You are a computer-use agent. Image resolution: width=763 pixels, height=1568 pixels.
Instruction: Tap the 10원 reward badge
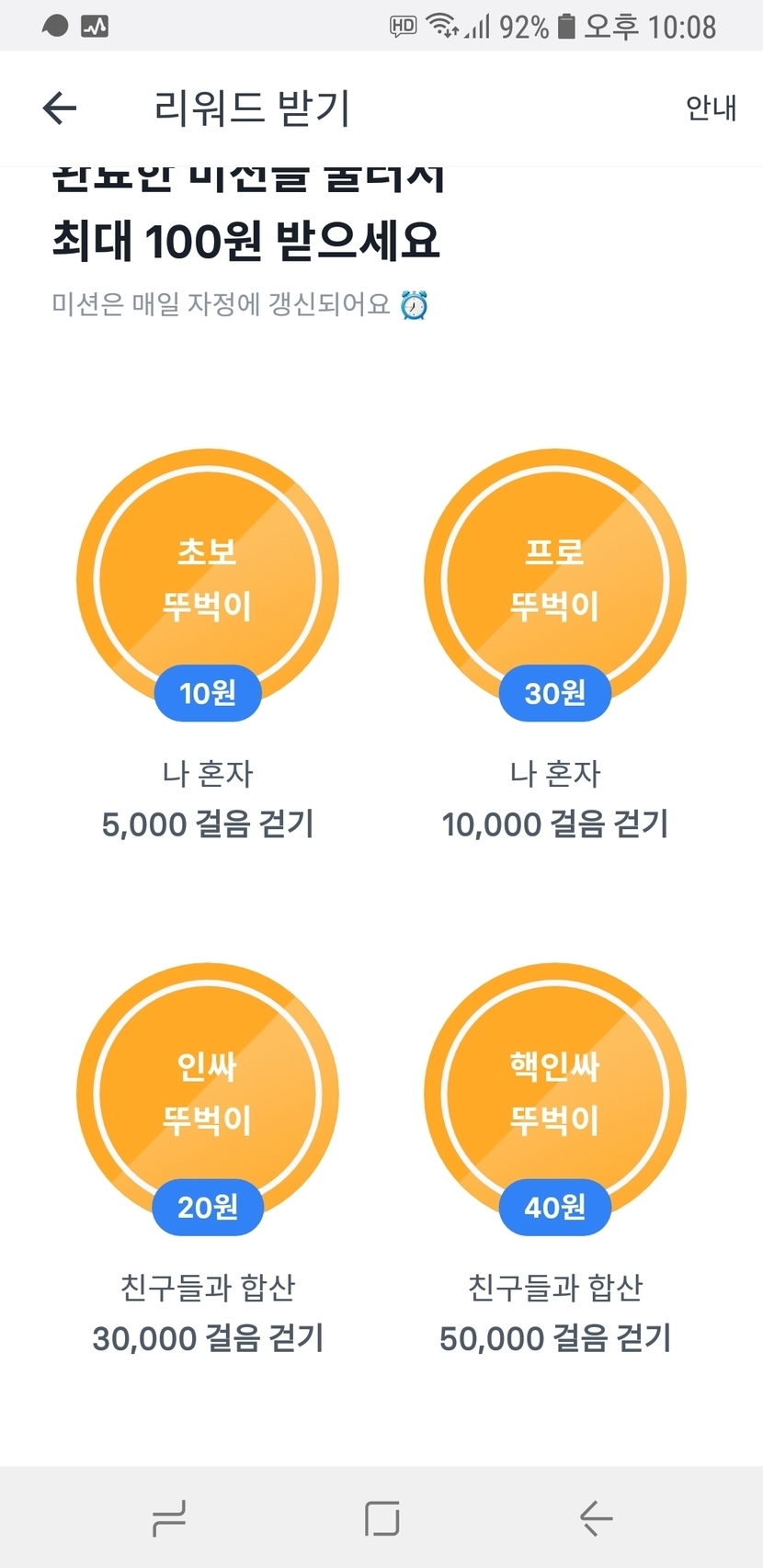click(x=208, y=693)
